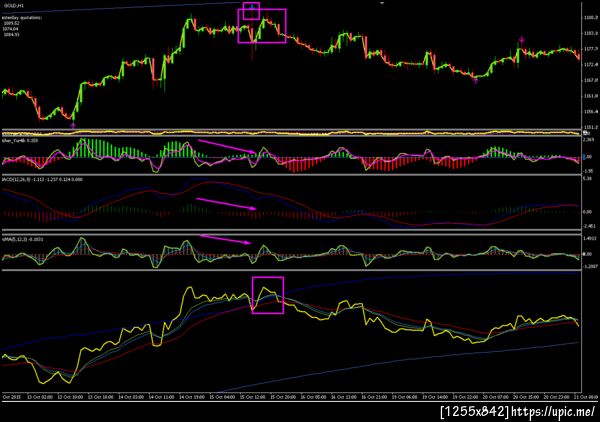Click the yesterday quotations text label
Viewport: 600px width, 422px height.
click(x=22, y=18)
